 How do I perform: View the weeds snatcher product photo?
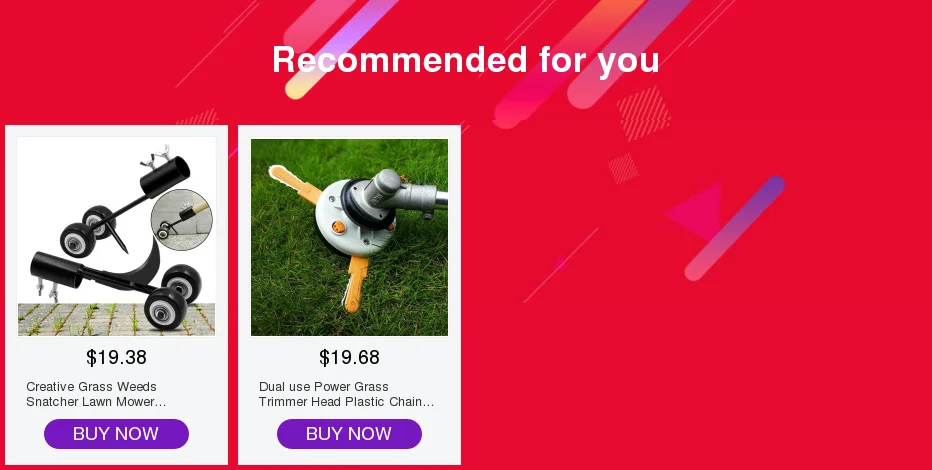(116, 236)
